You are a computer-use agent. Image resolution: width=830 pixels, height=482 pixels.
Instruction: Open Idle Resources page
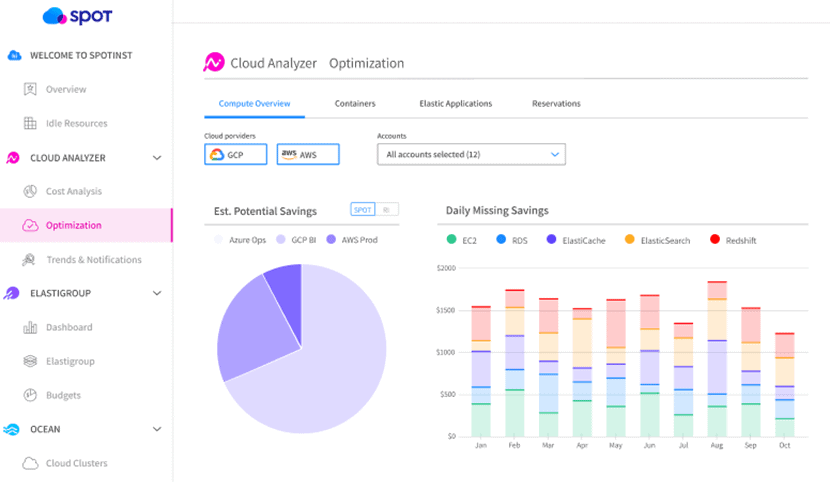coord(77,123)
